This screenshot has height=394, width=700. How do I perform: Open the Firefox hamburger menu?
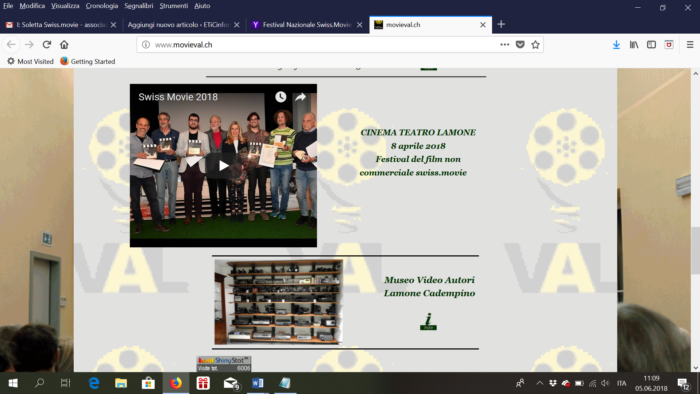(690, 45)
